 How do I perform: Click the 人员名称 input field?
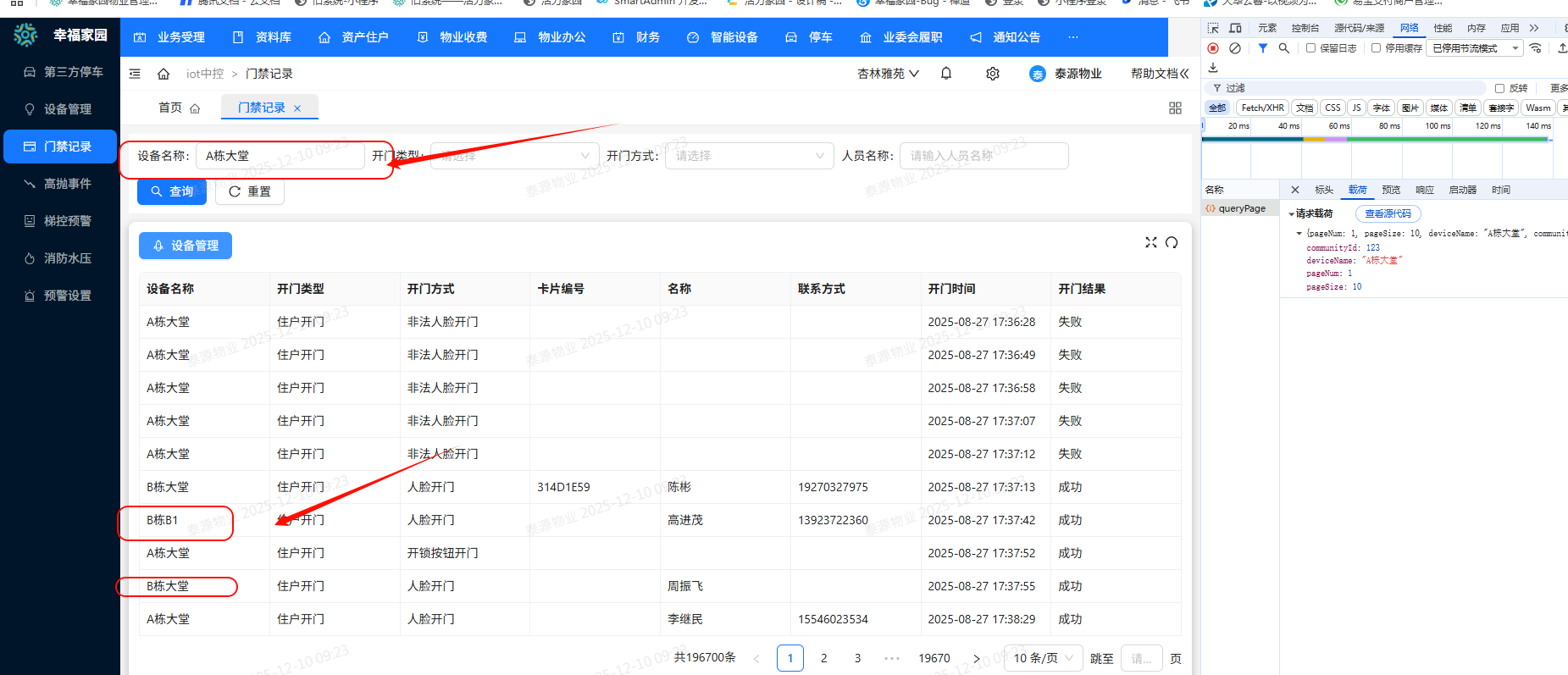pos(983,156)
